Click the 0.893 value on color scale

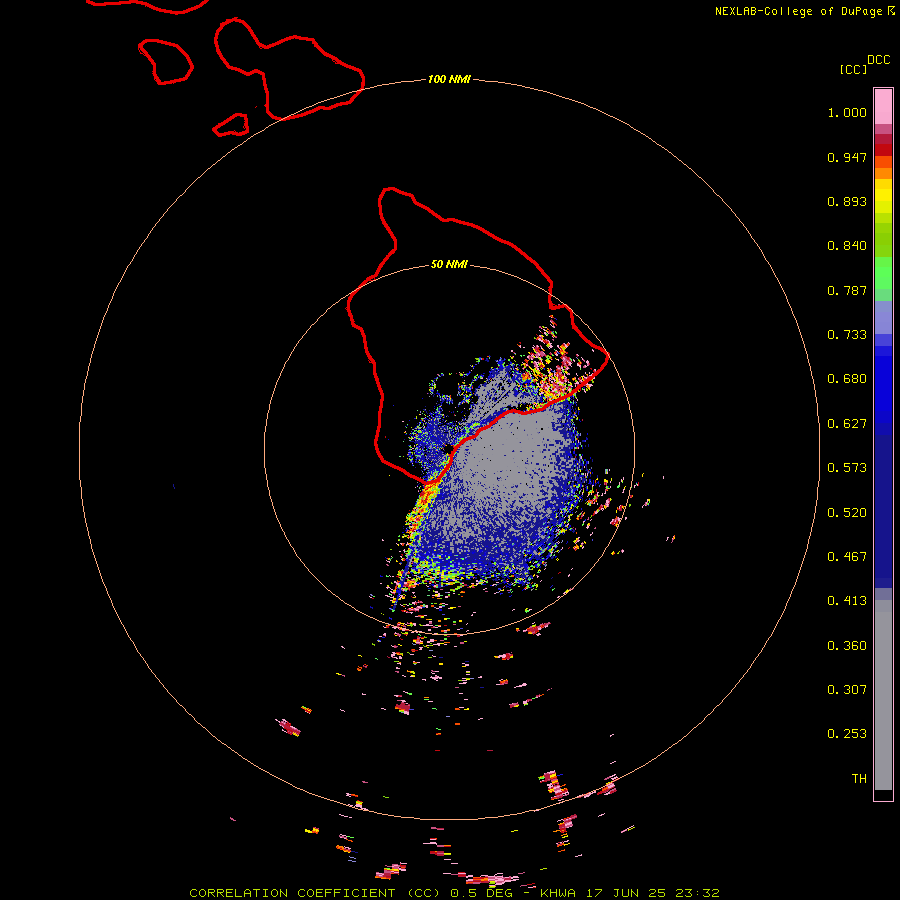[x=847, y=201]
